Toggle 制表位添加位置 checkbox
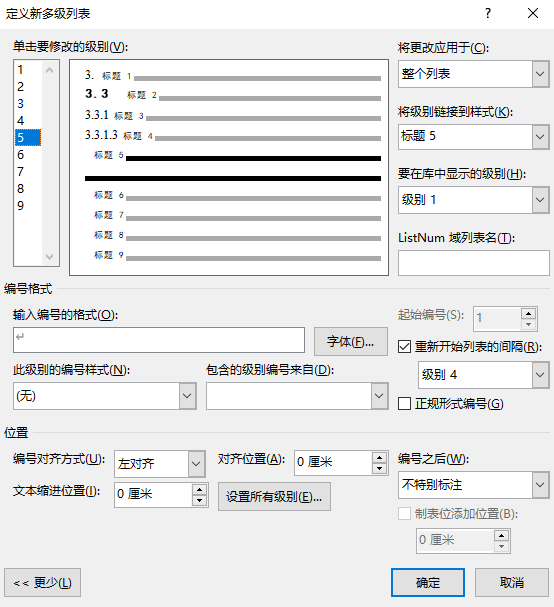The width and height of the screenshot is (554, 607). tap(404, 514)
